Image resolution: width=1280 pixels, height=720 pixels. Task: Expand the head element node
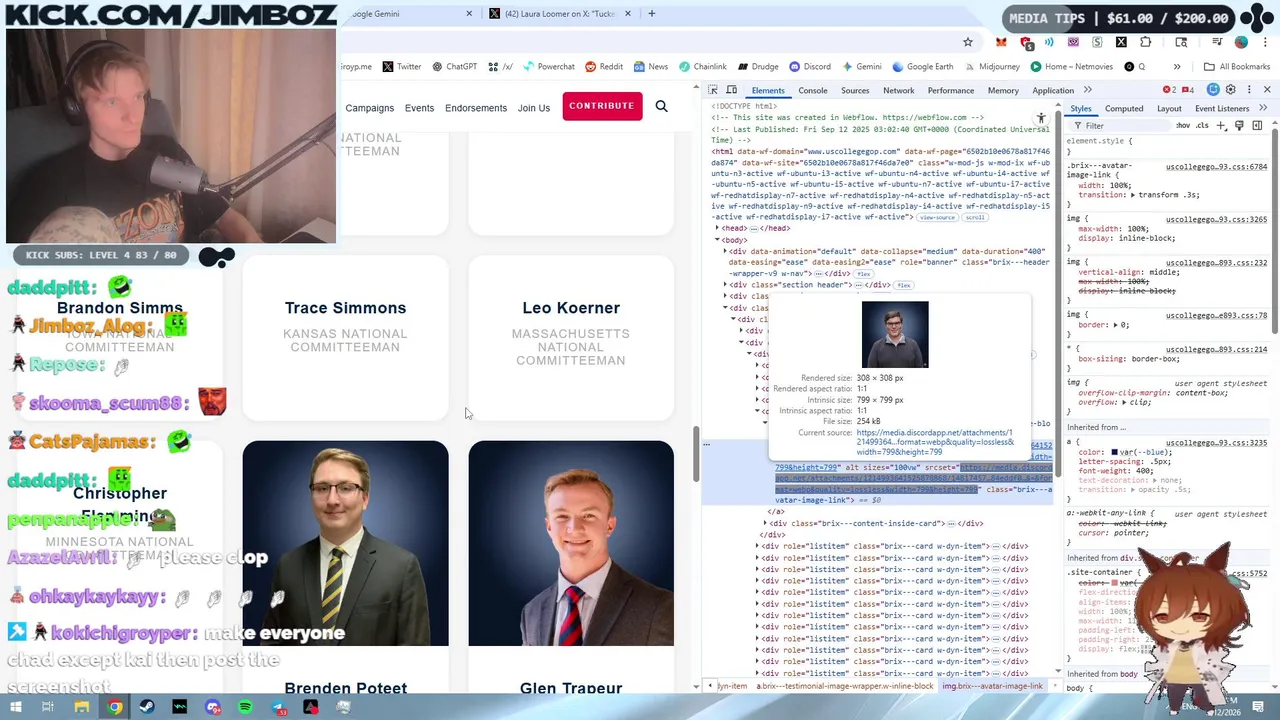point(717,228)
